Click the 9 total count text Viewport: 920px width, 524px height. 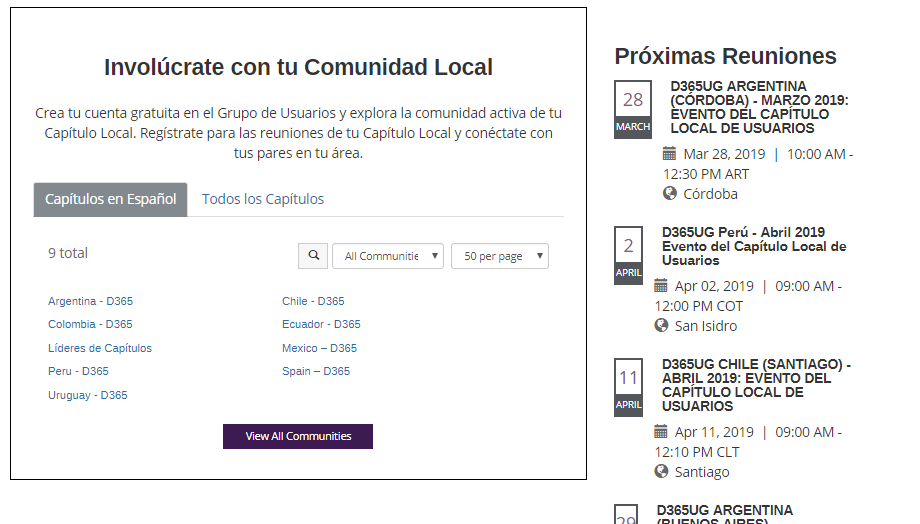point(68,253)
